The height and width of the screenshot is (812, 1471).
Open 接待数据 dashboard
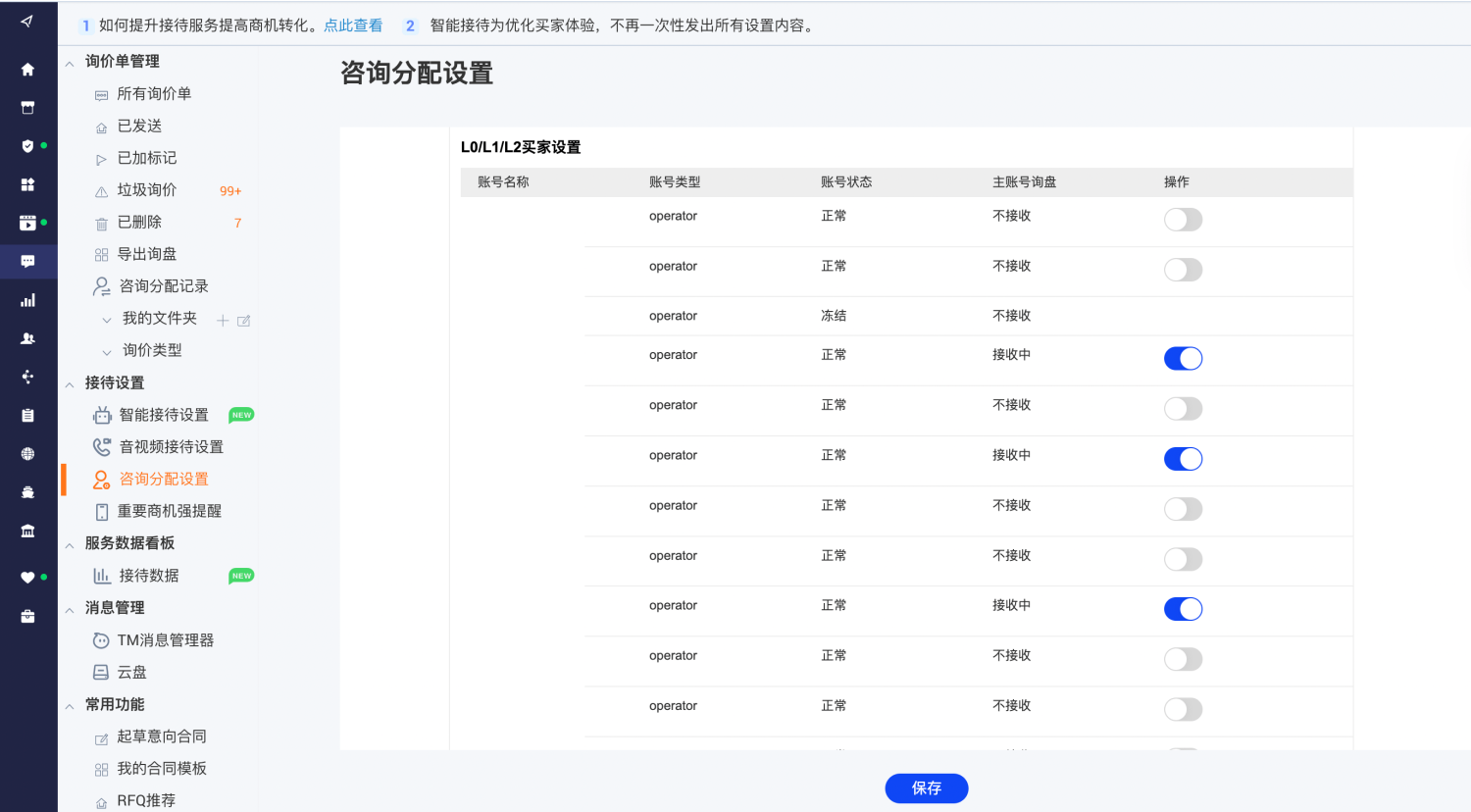(x=149, y=576)
